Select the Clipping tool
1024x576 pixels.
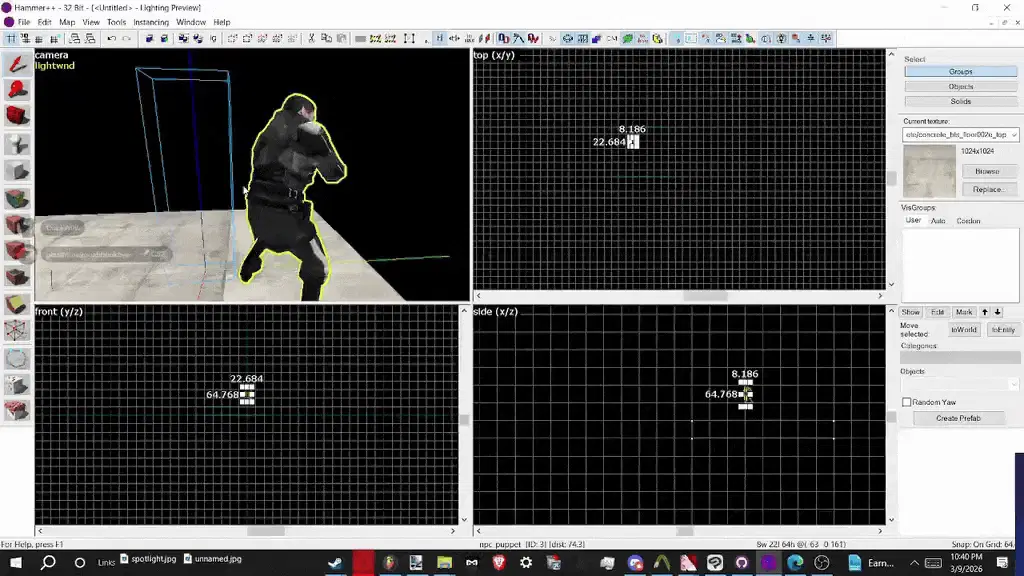tap(18, 304)
